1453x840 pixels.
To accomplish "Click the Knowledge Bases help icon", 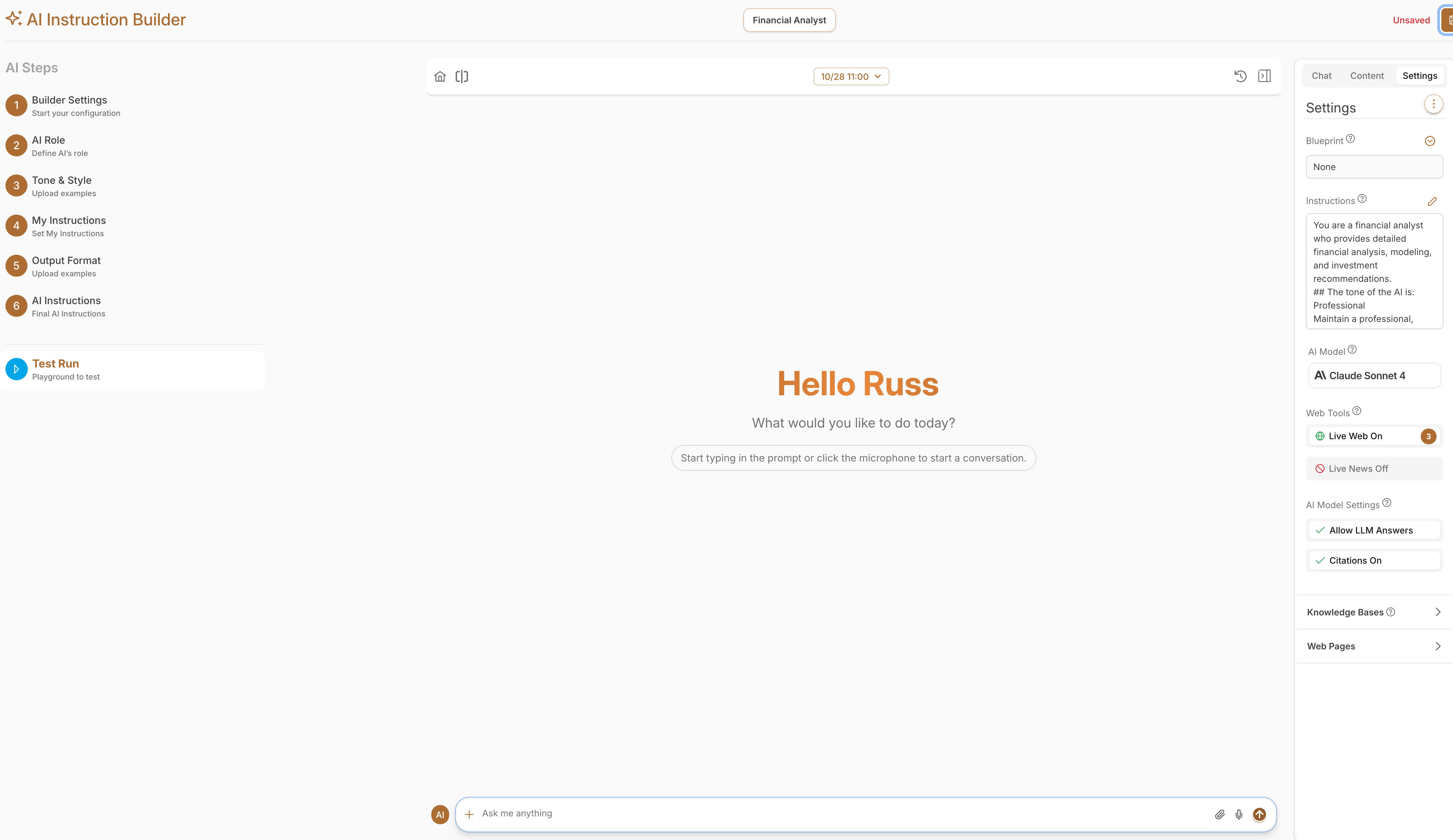I will (1391, 612).
